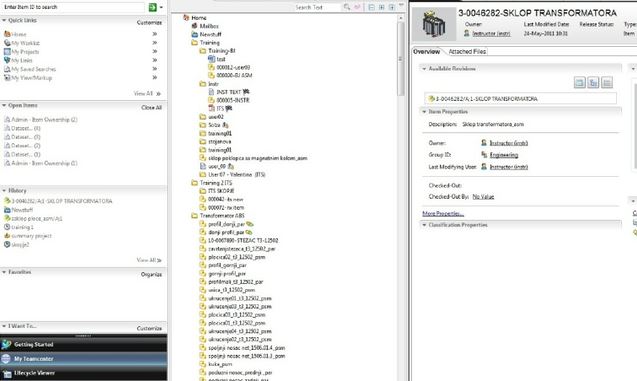Screen dimensions: 637x381
Task: Click the tree panel vertical scrollbar
Action: pyautogui.click(x=401, y=59)
